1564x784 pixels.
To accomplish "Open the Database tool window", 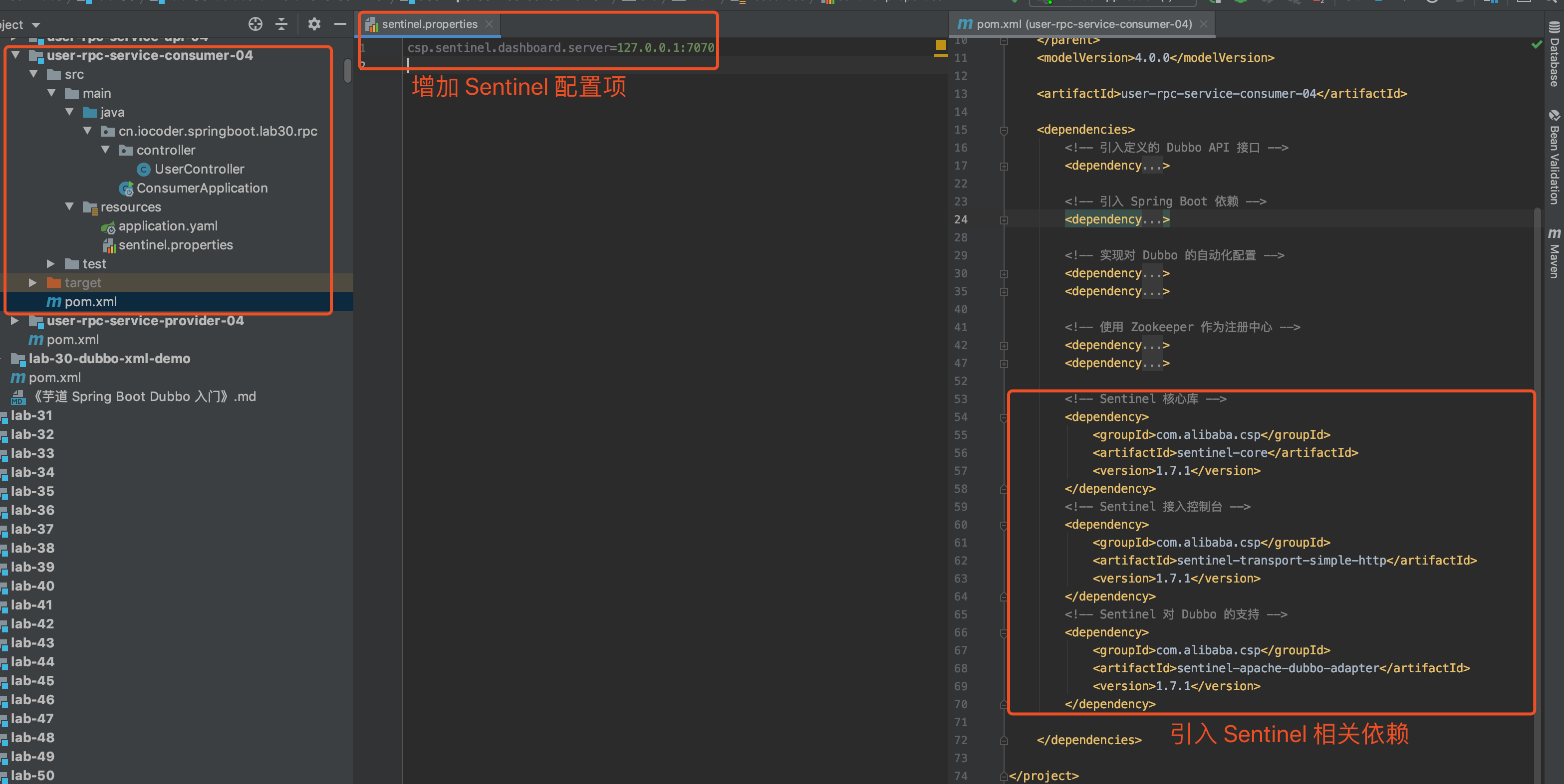I will click(x=1554, y=55).
